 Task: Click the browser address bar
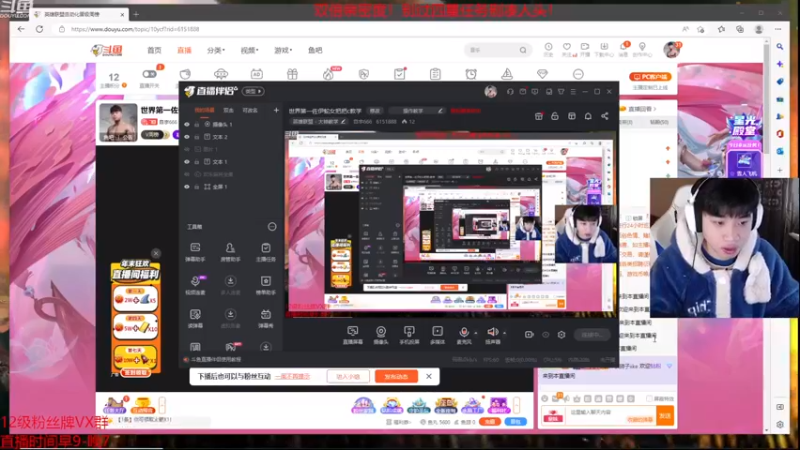(x=367, y=29)
